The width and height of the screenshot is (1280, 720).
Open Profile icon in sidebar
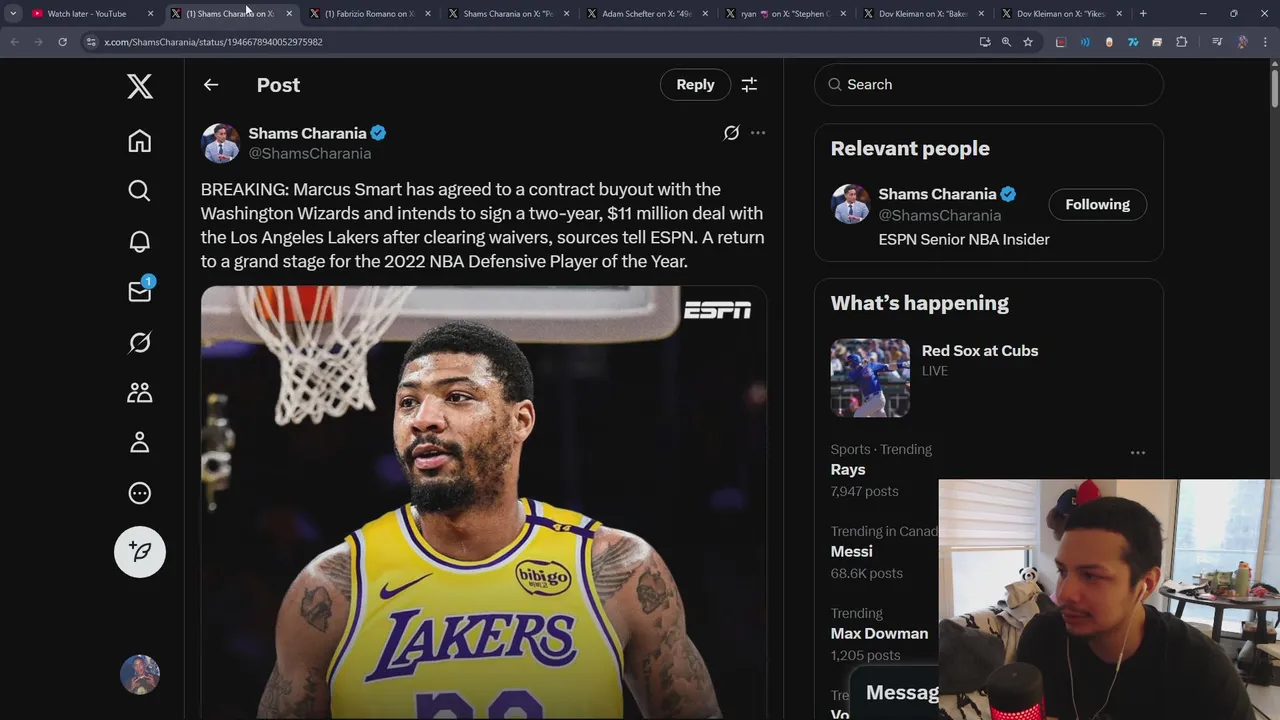(x=140, y=442)
